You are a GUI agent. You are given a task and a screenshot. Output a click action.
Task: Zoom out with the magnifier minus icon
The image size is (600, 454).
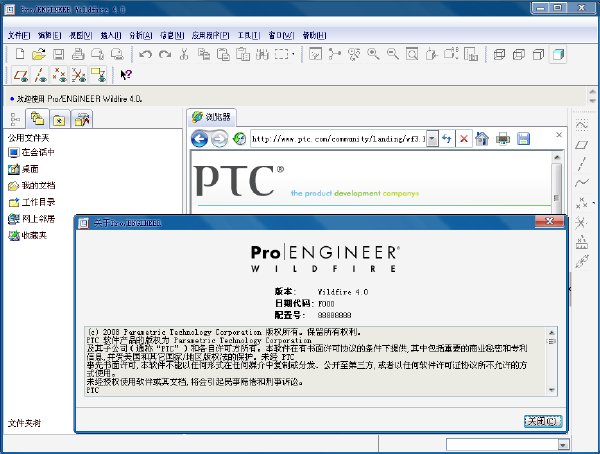[393, 54]
